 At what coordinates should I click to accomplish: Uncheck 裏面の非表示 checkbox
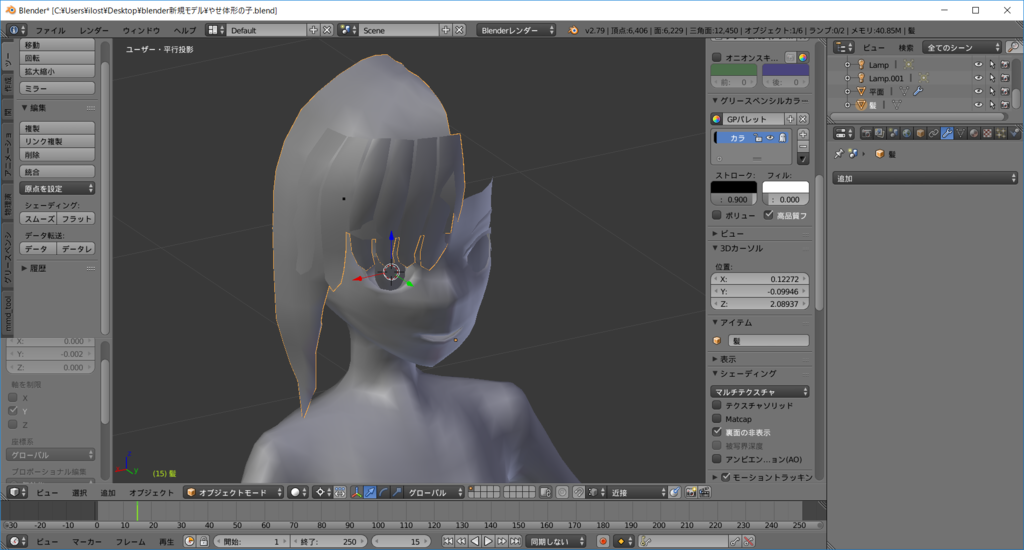pyautogui.click(x=717, y=432)
